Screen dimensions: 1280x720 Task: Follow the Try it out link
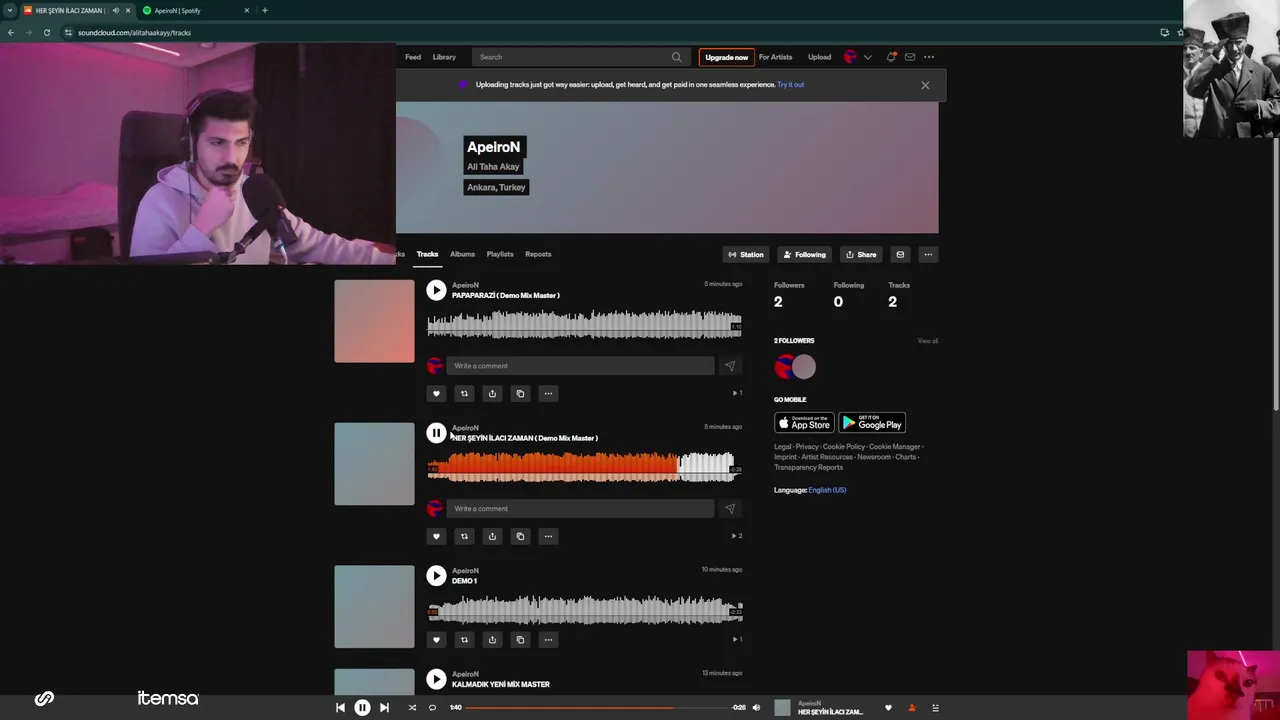[x=791, y=85]
